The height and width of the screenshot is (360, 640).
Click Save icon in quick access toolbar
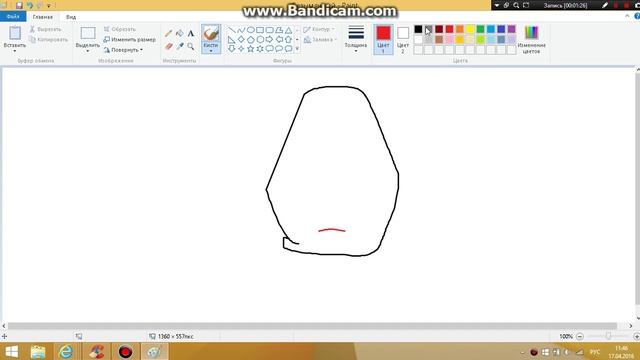pos(19,5)
